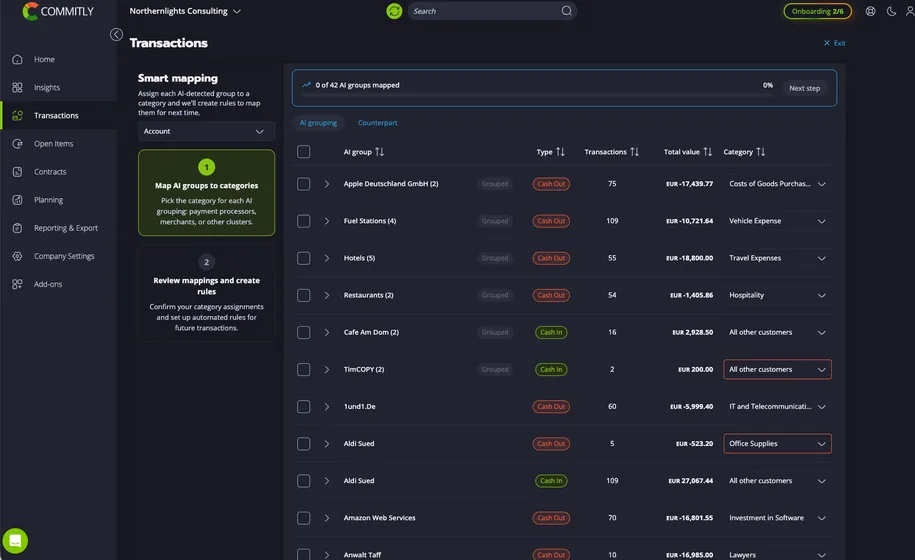The width and height of the screenshot is (915, 560).
Task: Go to Transactions in sidebar
Action: (x=56, y=116)
